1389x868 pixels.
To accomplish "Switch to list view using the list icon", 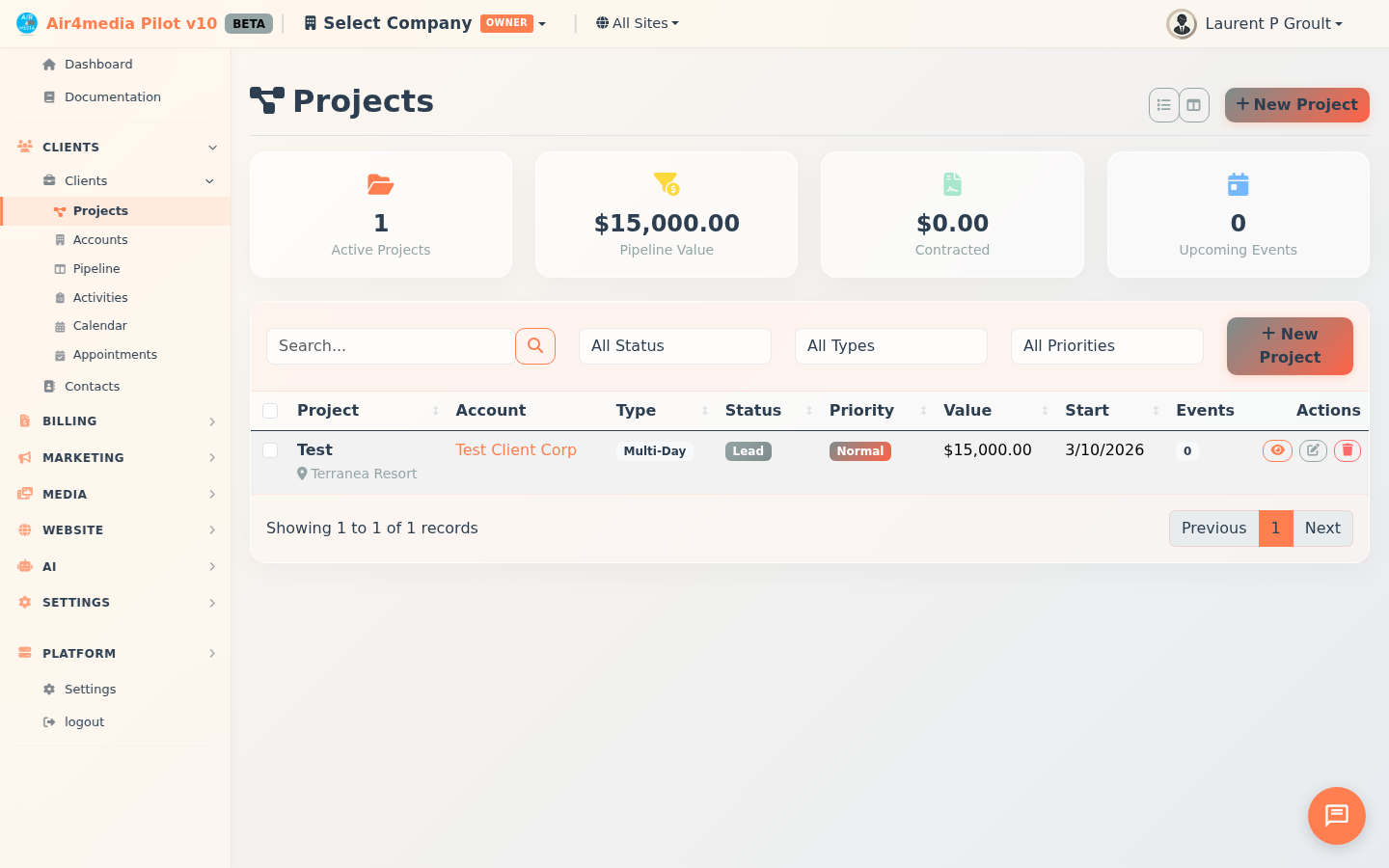I will tap(1163, 105).
